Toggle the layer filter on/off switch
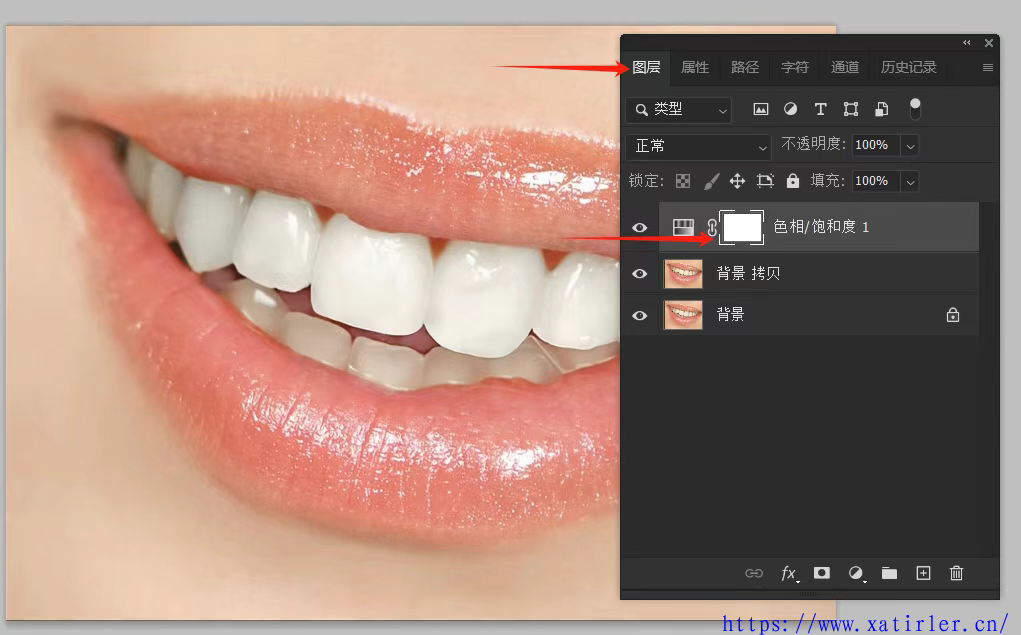The image size is (1021, 635). [x=915, y=109]
